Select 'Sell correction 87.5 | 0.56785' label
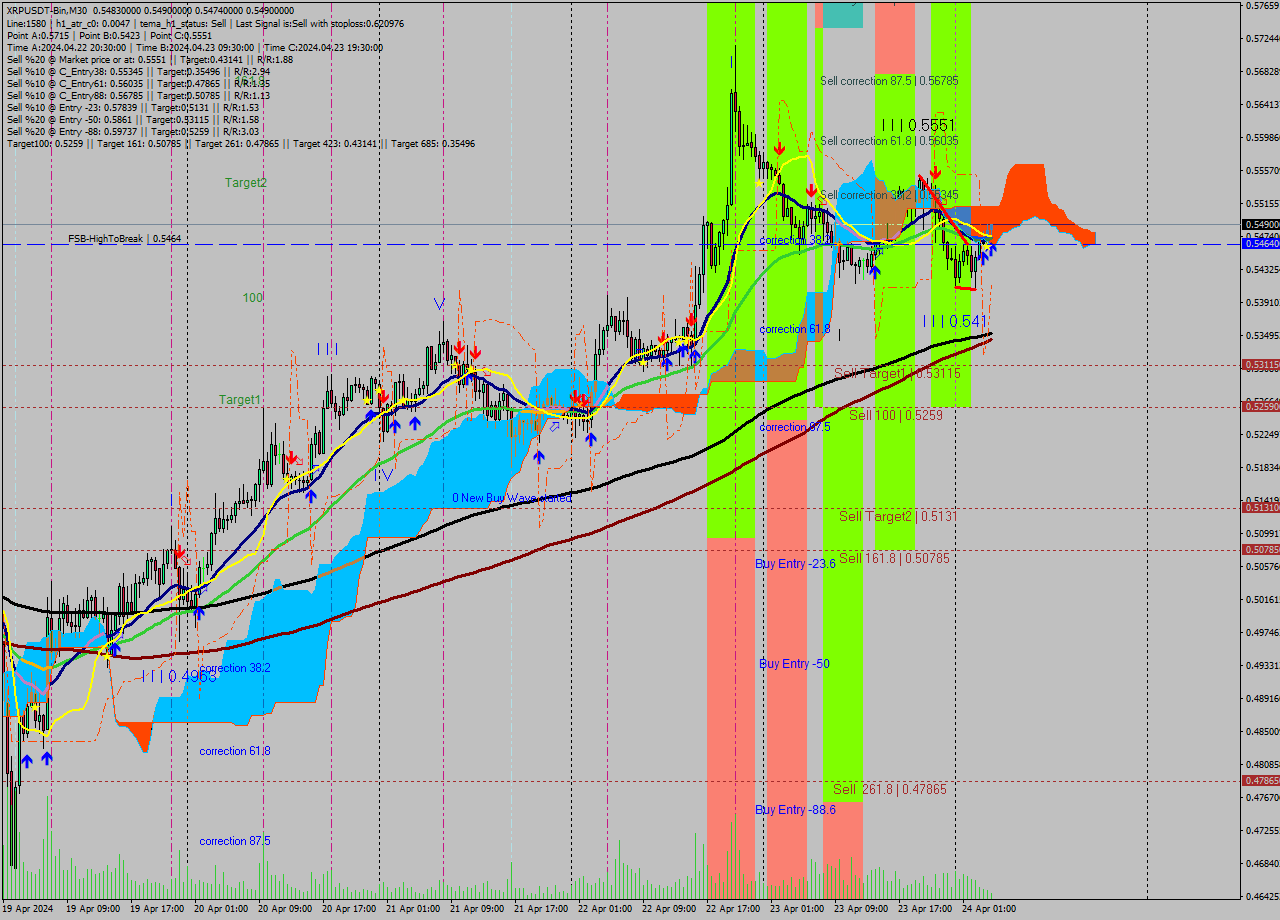Viewport: 1280px width, 920px height. (x=889, y=81)
